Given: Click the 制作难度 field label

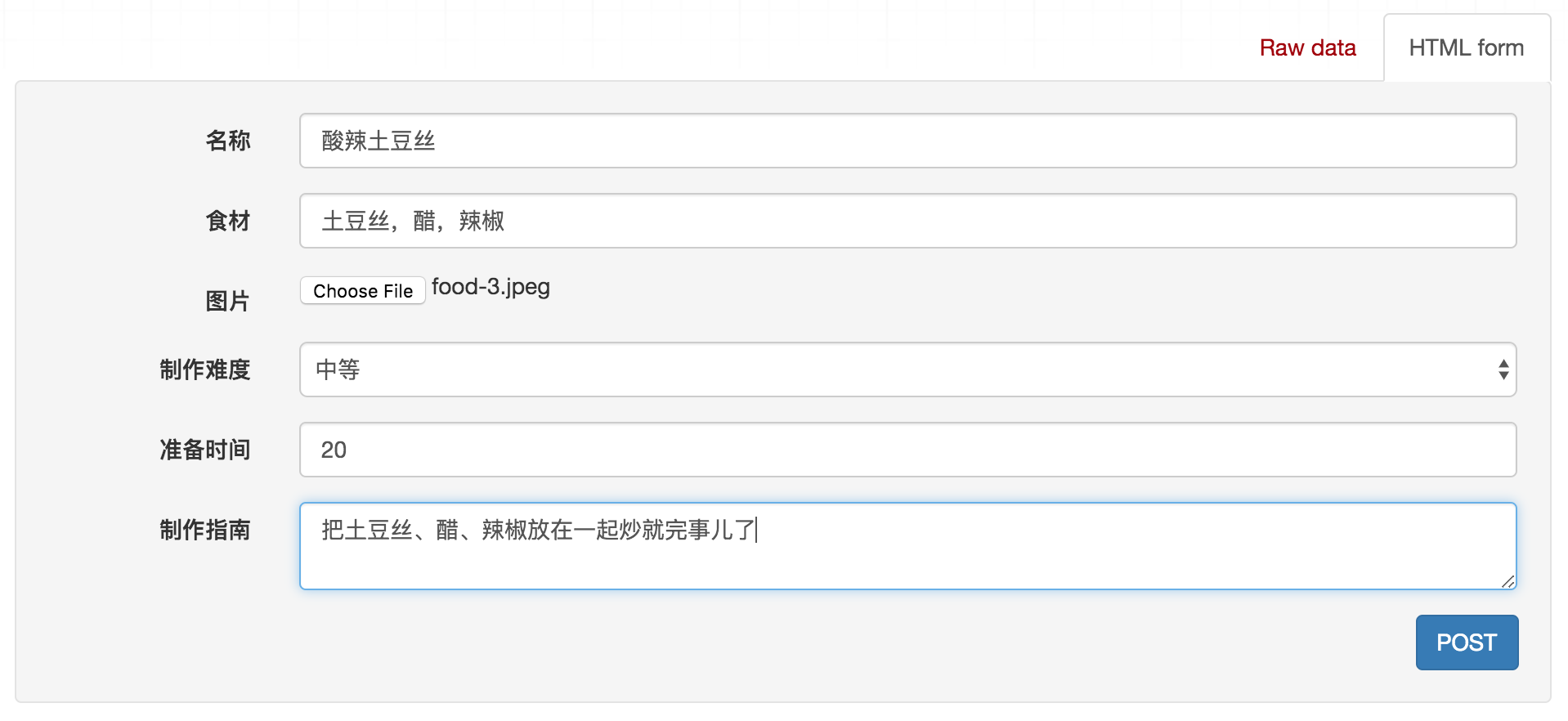Looking at the screenshot, I should coord(205,369).
